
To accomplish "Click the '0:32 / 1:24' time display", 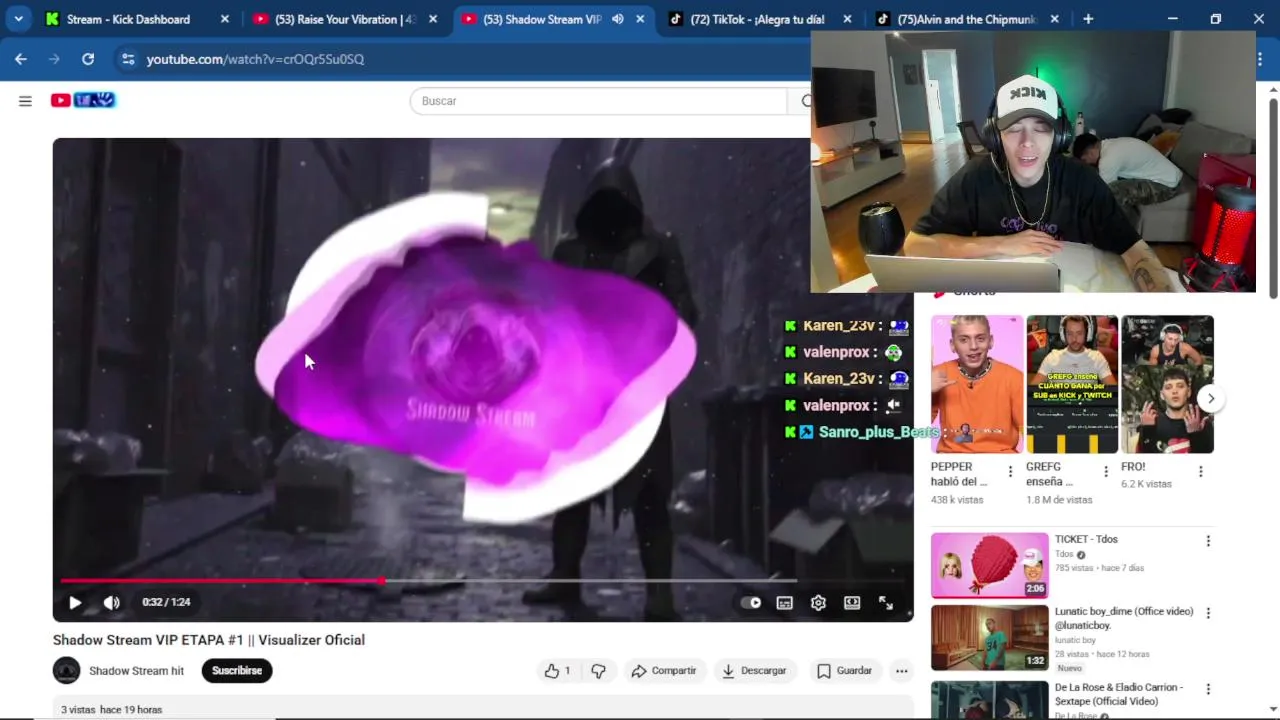I will pos(166,602).
